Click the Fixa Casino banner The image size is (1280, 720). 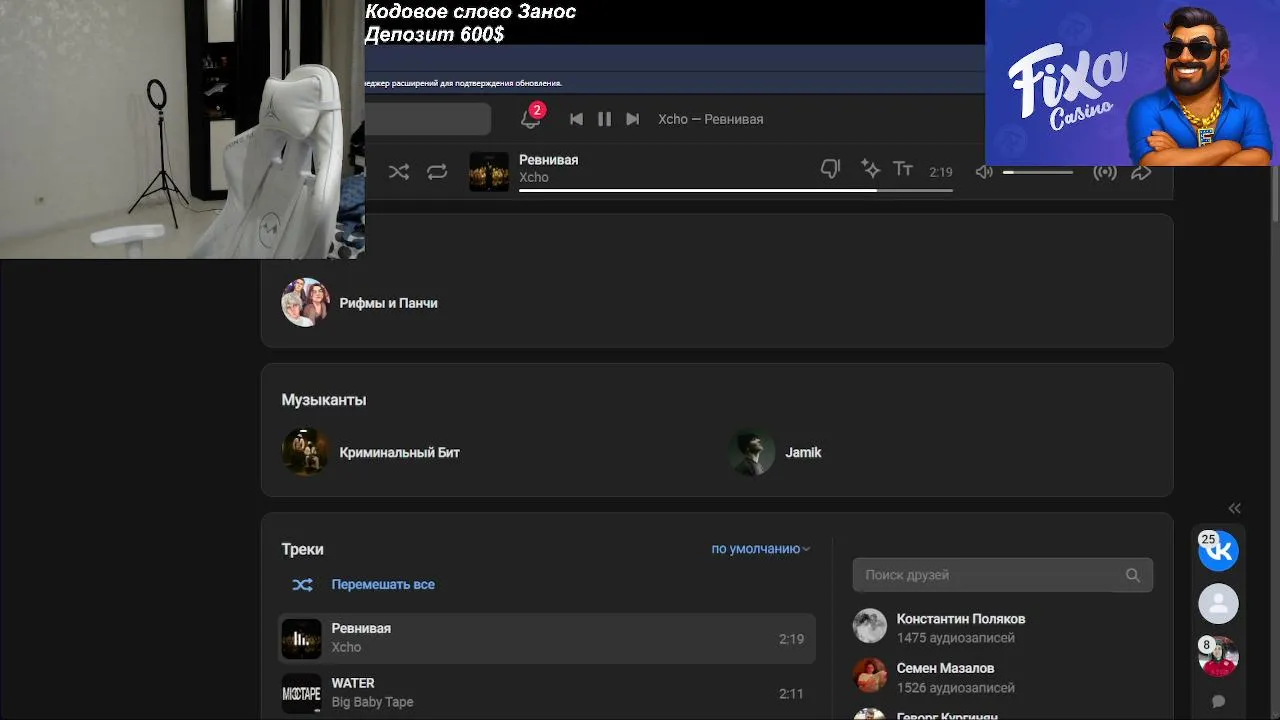click(1132, 83)
